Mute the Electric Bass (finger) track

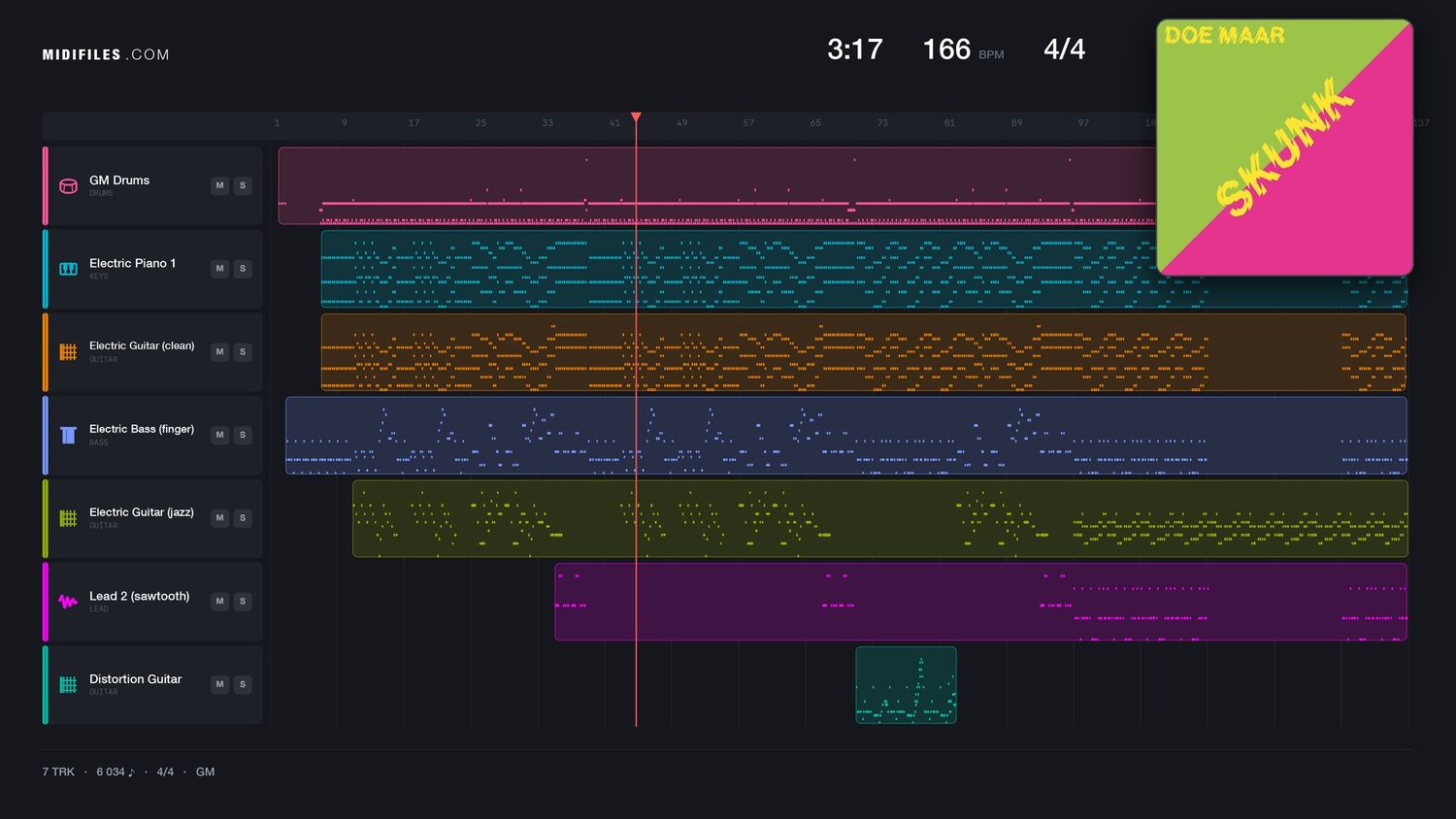coord(219,435)
